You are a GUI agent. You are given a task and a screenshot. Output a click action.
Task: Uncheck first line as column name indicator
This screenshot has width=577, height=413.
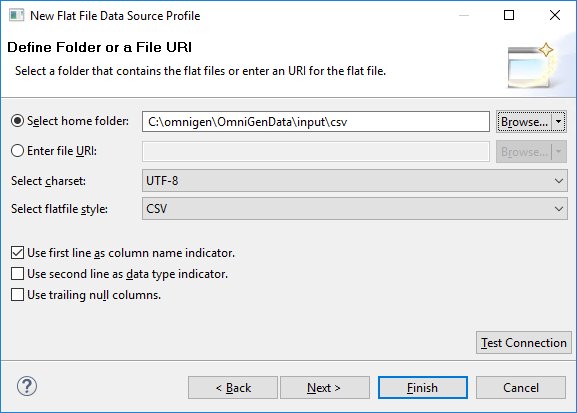tap(17, 253)
